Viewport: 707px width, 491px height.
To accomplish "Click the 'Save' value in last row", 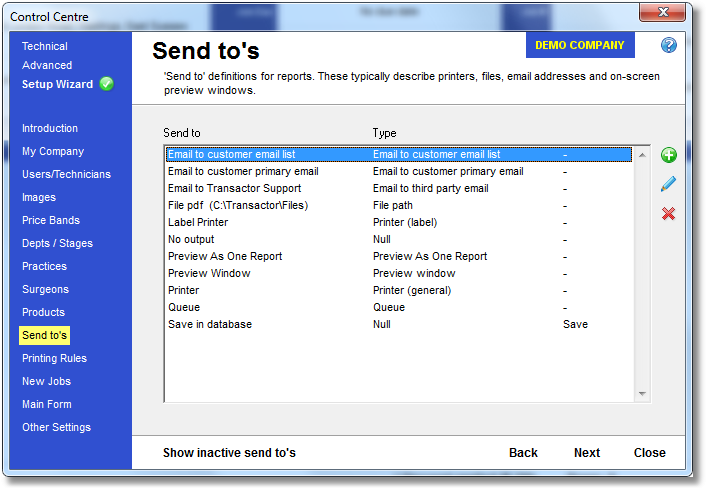I will pyautogui.click(x=575, y=324).
